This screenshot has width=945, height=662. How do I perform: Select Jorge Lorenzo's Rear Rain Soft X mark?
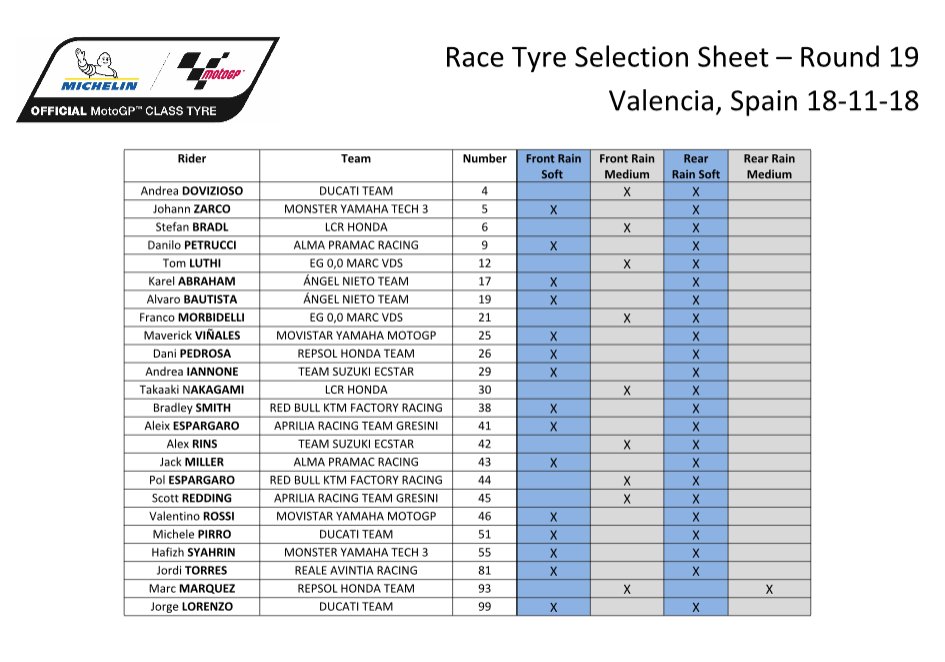click(x=695, y=607)
